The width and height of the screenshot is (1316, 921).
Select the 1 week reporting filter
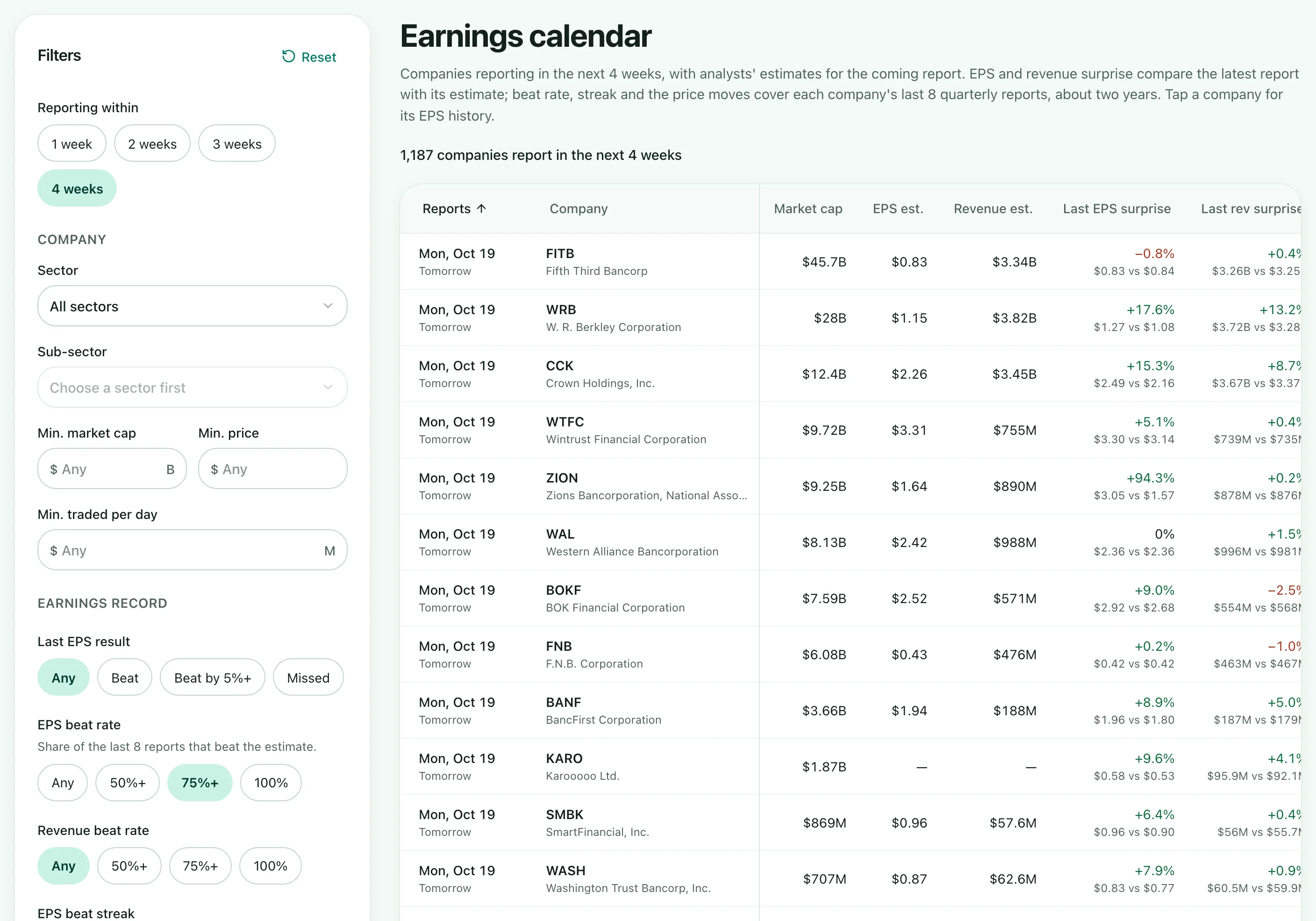[72, 144]
